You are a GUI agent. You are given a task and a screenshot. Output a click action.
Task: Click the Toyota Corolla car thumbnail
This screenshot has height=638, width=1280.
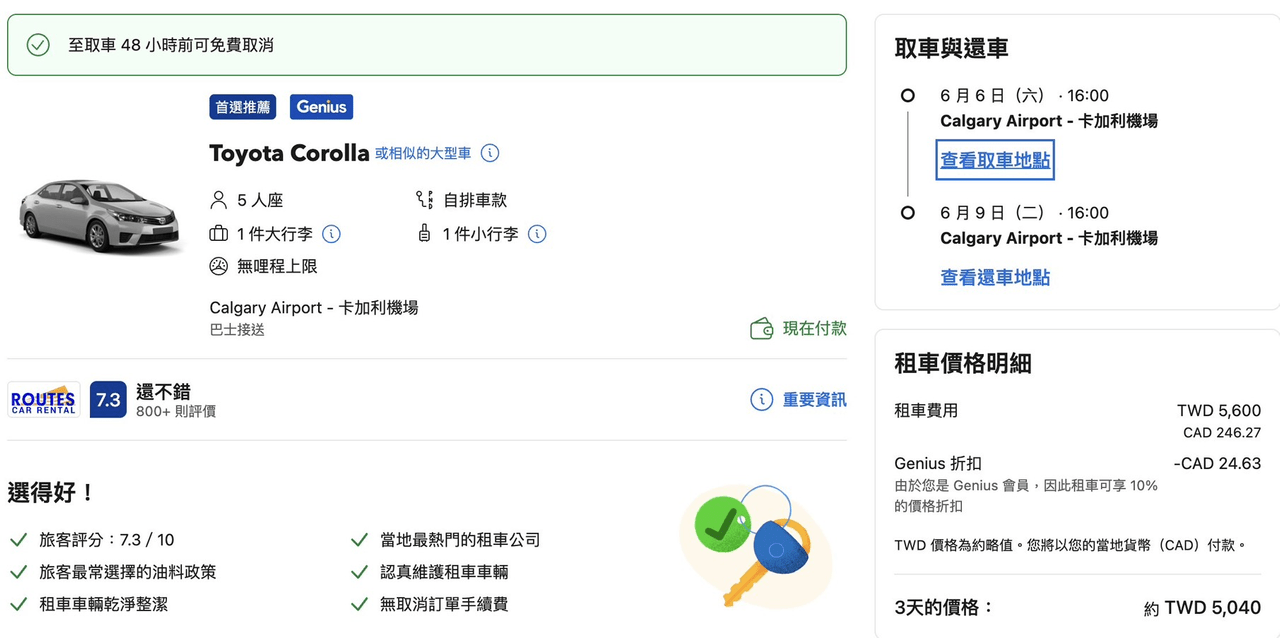pyautogui.click(x=98, y=216)
